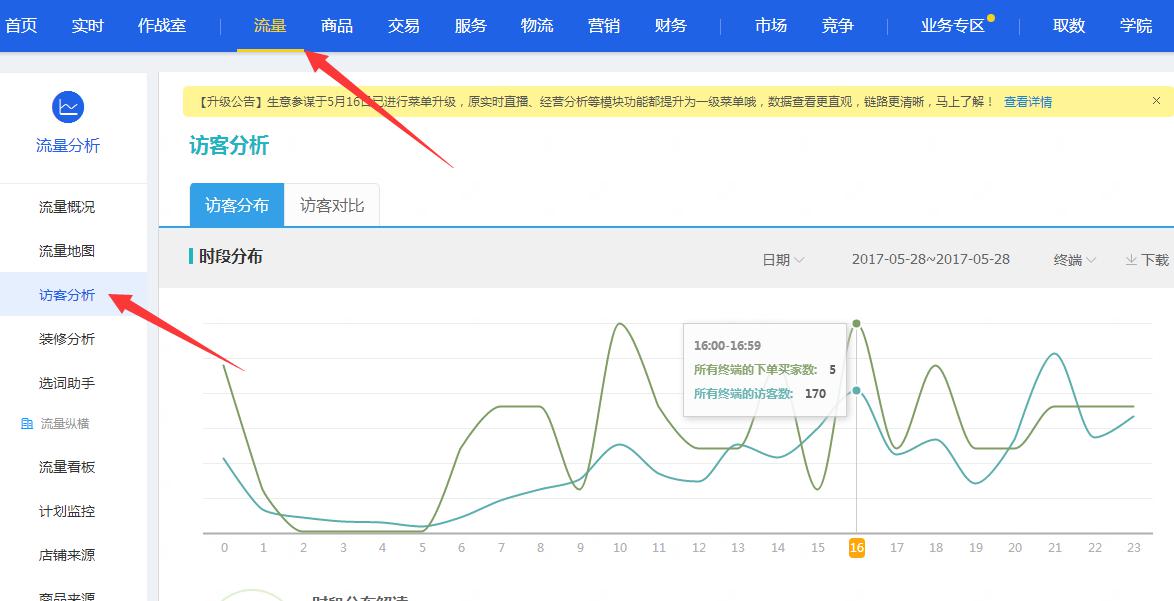Go to 交易 in the top navigation
Image resolution: width=1174 pixels, height=601 pixels.
(x=404, y=26)
